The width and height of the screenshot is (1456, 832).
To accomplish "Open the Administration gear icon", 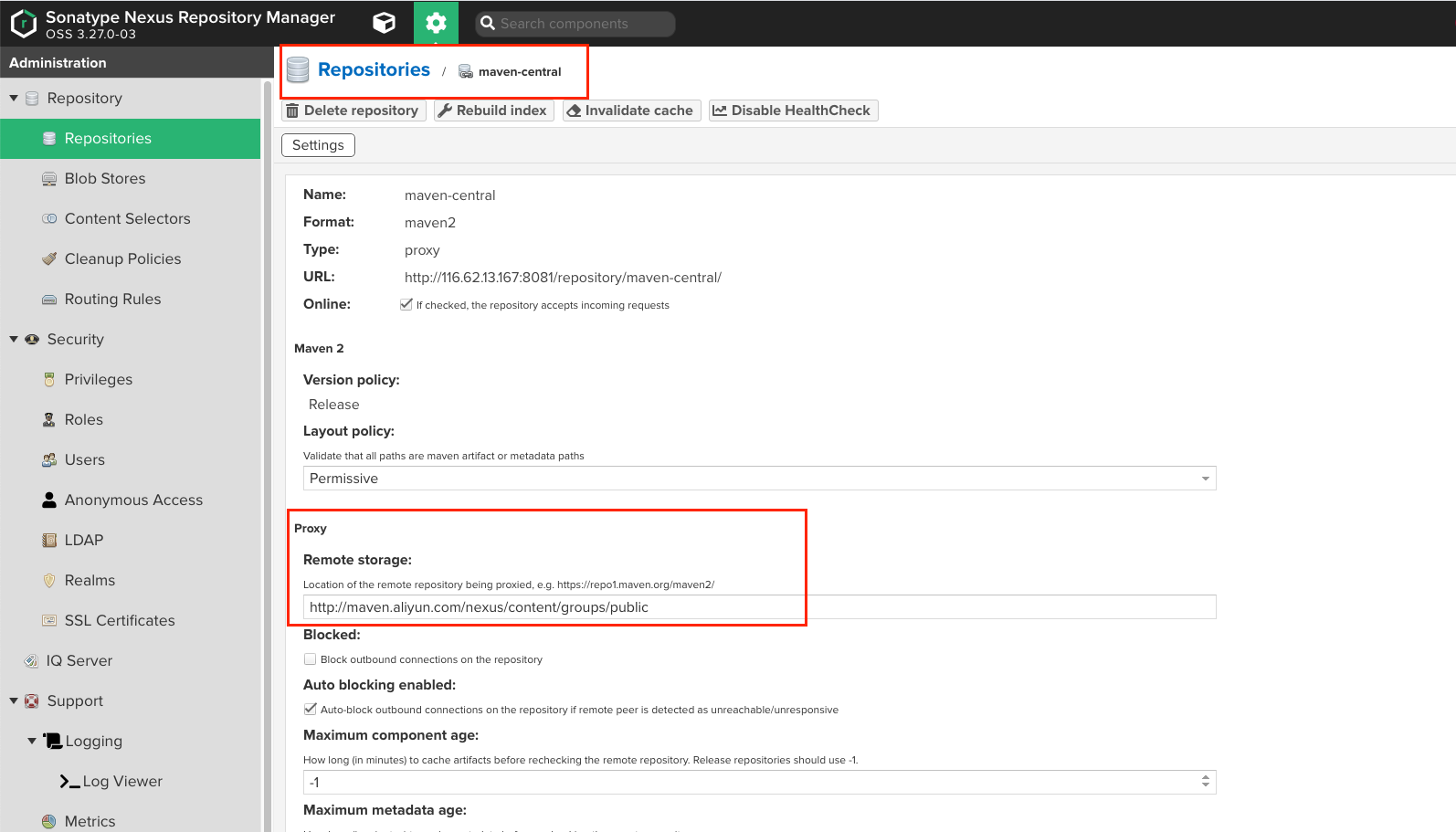I will pyautogui.click(x=436, y=23).
